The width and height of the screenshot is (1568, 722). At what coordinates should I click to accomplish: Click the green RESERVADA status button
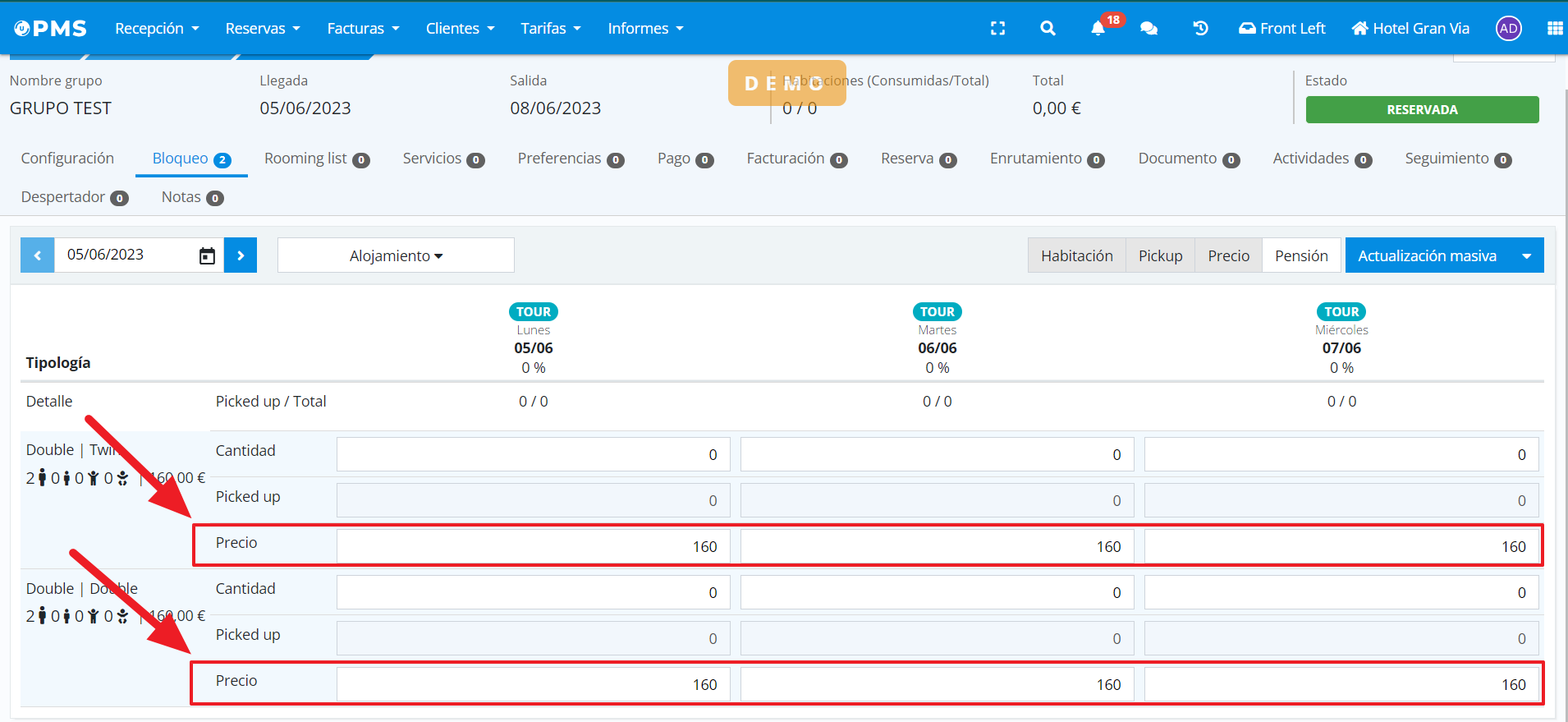click(1422, 110)
